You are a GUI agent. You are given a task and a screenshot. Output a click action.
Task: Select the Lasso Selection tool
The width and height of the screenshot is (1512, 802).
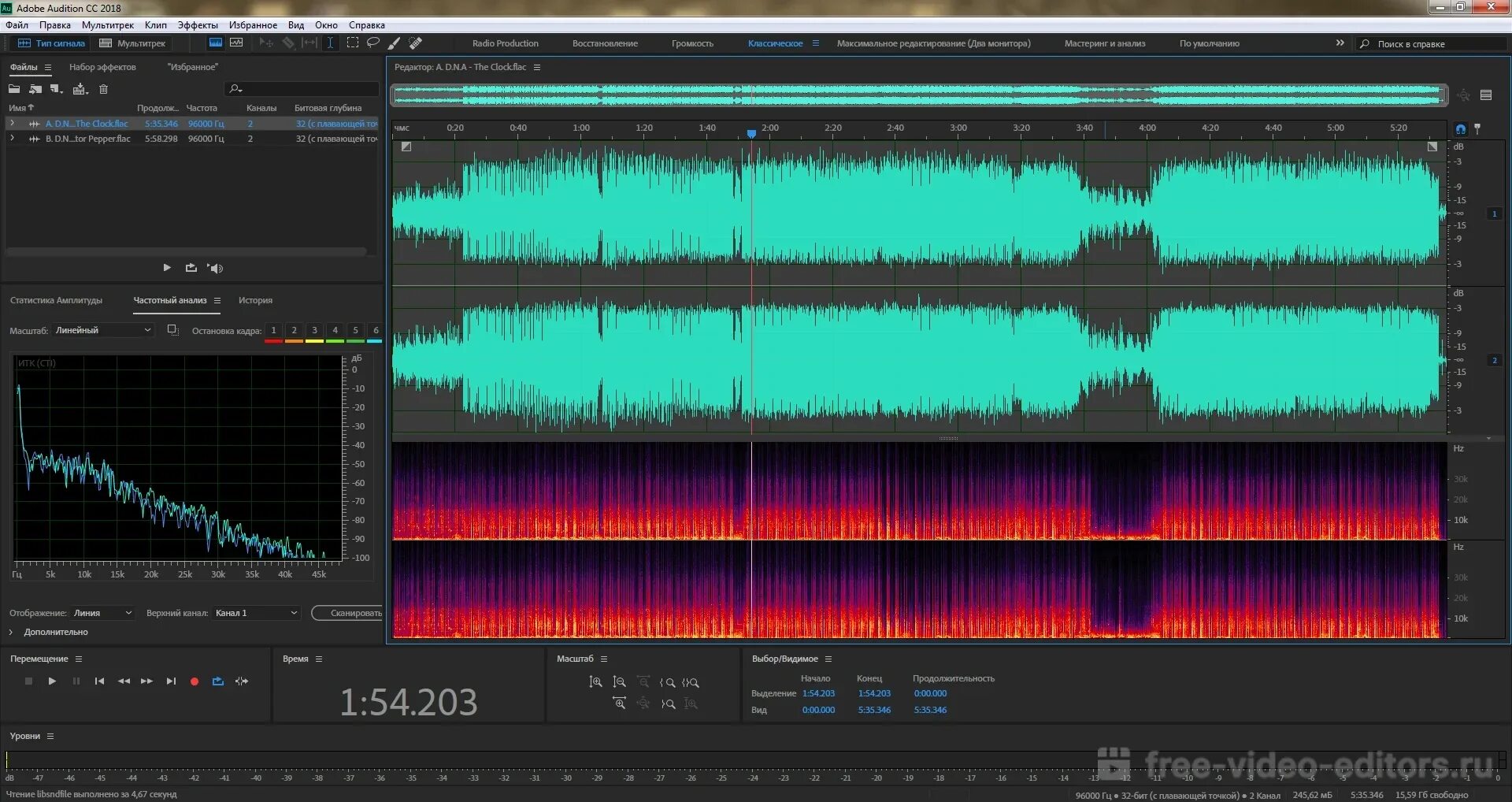pos(373,43)
